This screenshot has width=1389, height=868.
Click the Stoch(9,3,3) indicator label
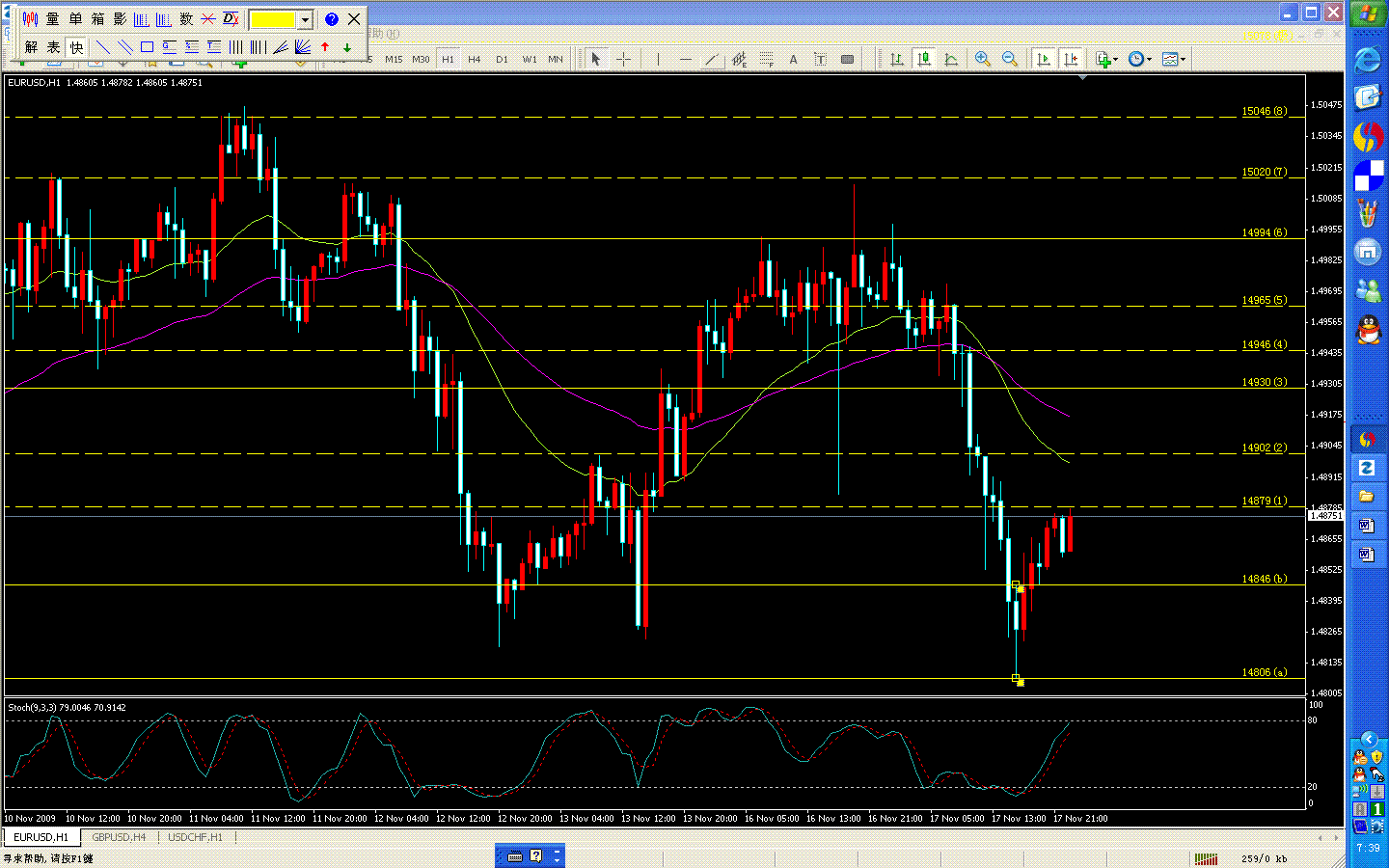tap(67, 707)
